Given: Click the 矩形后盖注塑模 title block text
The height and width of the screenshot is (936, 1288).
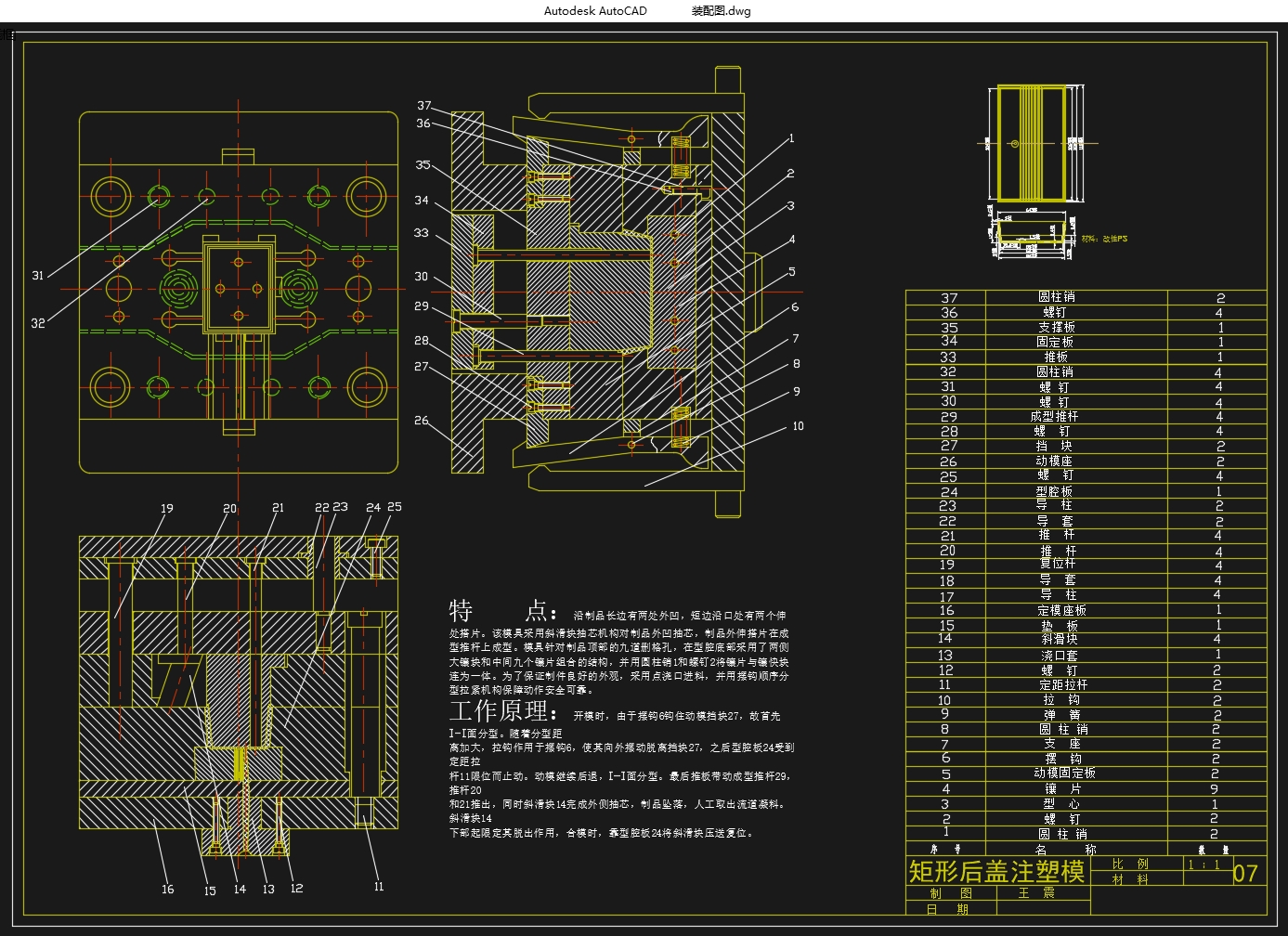Looking at the screenshot, I should click(x=995, y=871).
